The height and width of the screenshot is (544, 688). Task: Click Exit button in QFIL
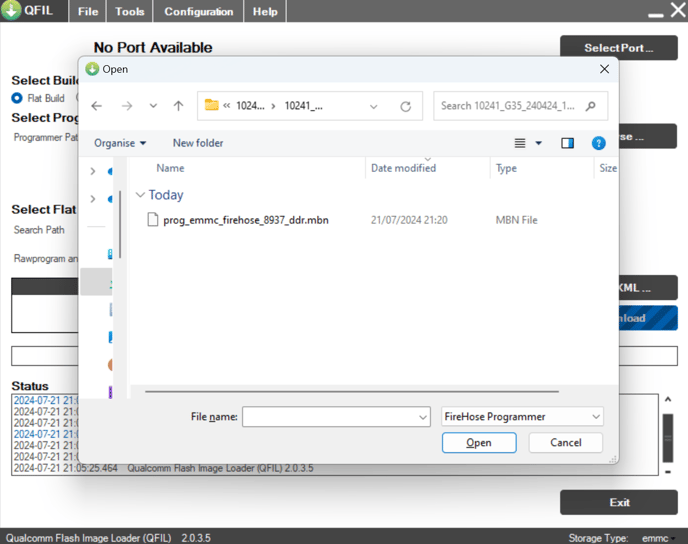(619, 502)
